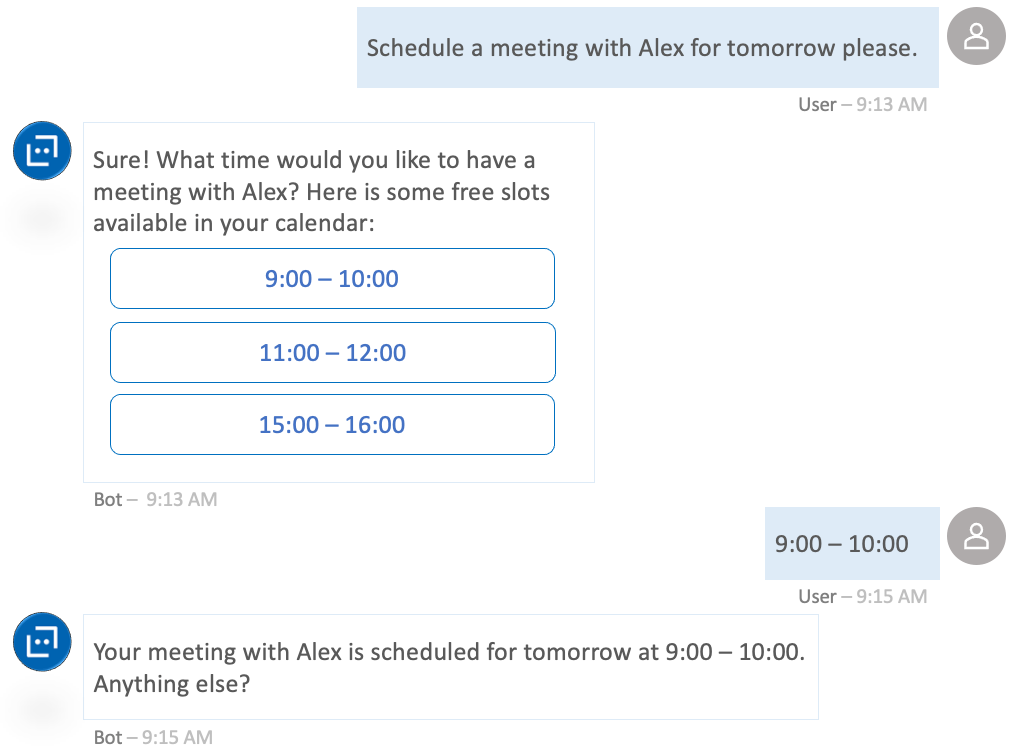
Task: Click the gray user silhouette icon mid-screen
Action: pos(975,536)
